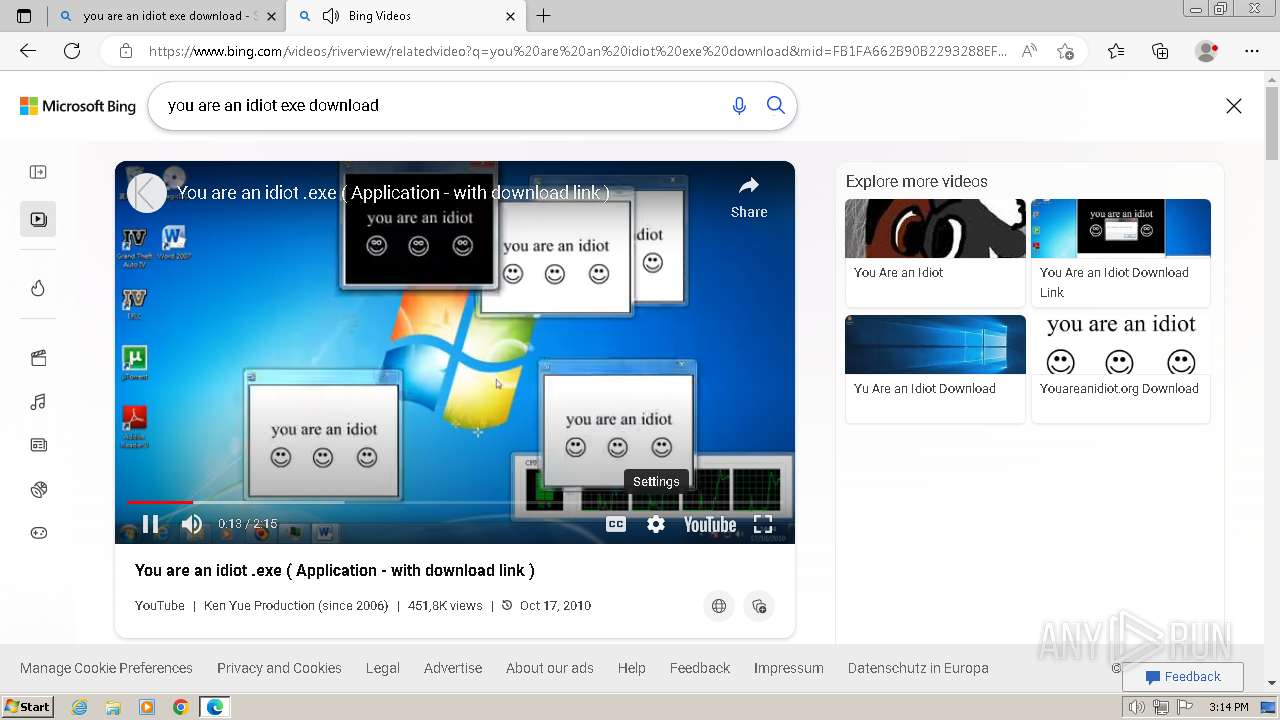Open the Gaming controller sidebar icon

(x=38, y=533)
